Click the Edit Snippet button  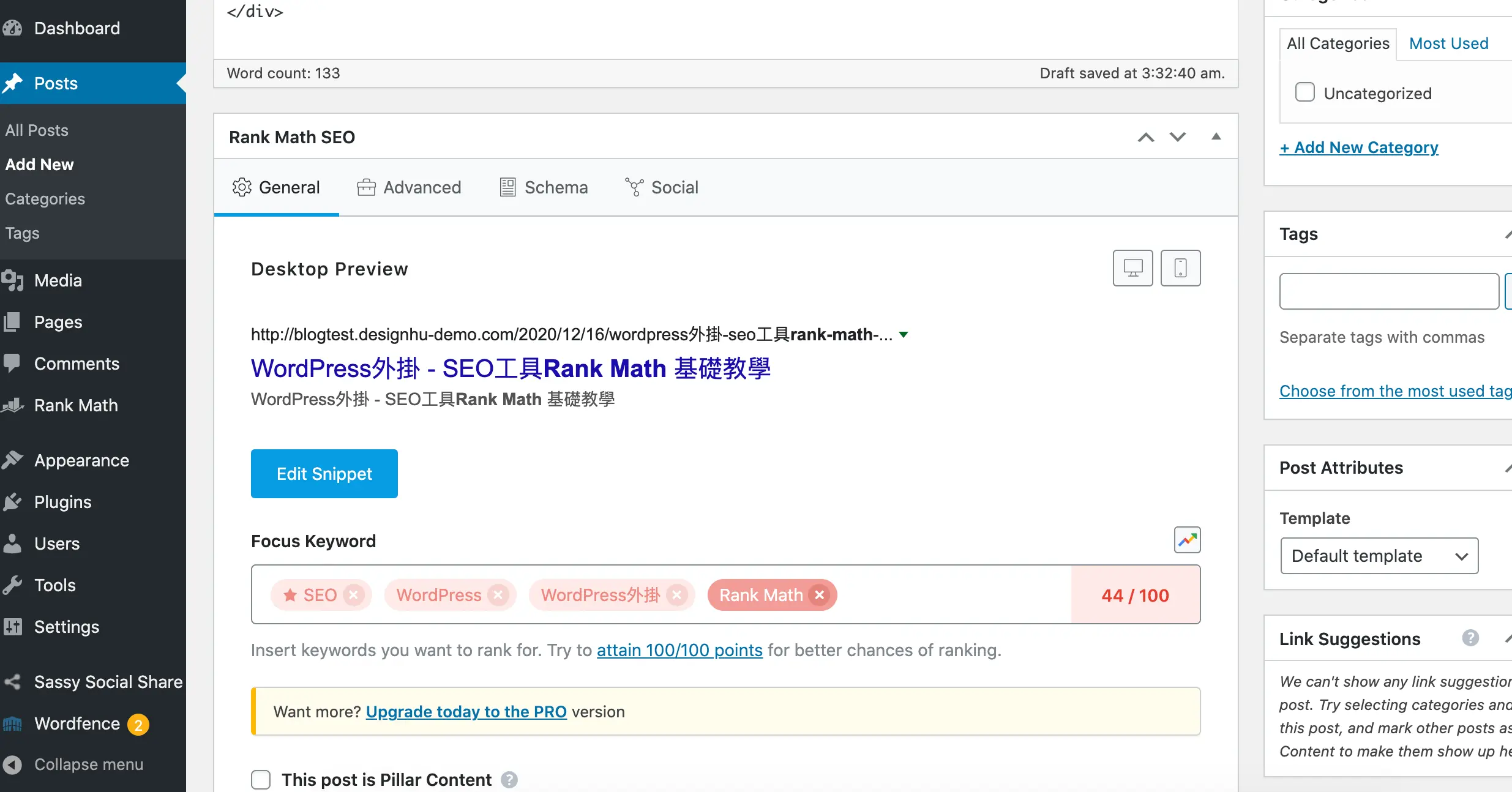point(324,474)
